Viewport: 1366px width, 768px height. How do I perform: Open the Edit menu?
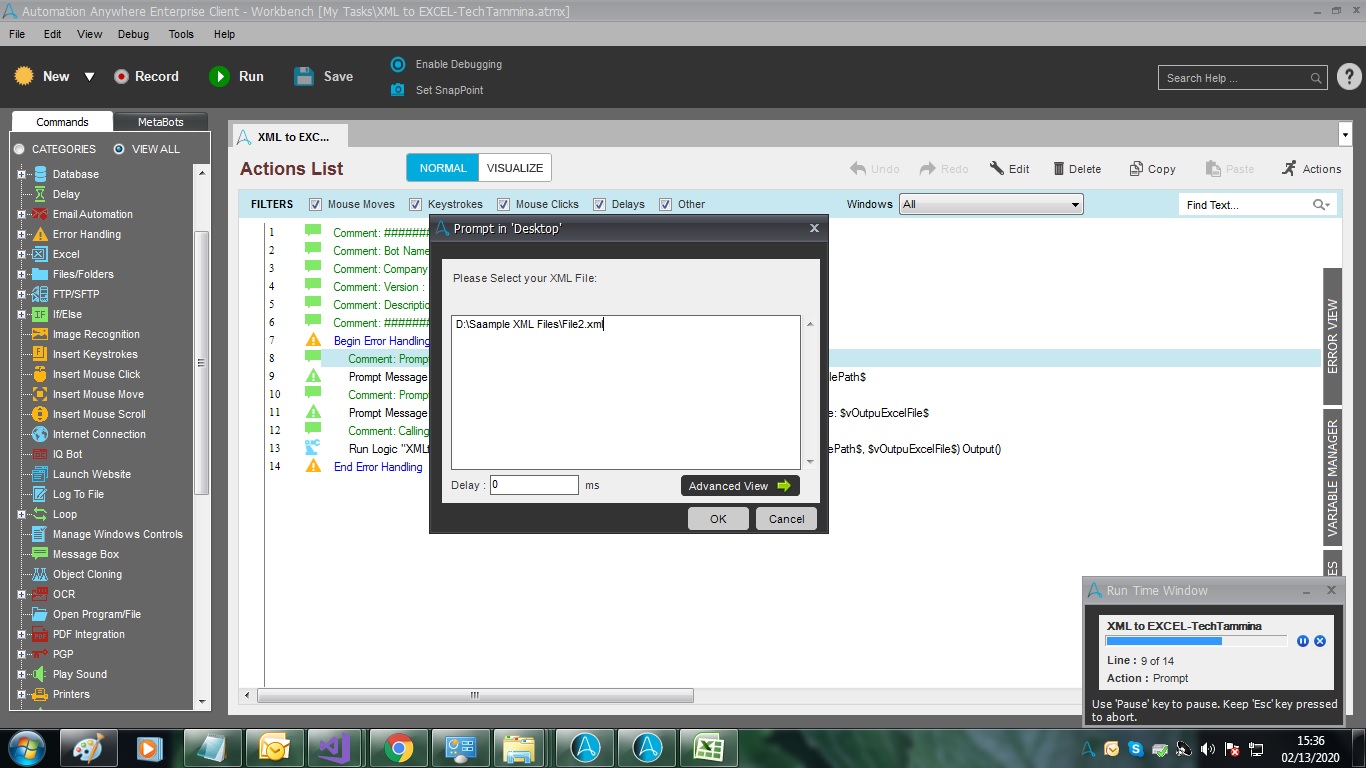click(53, 34)
